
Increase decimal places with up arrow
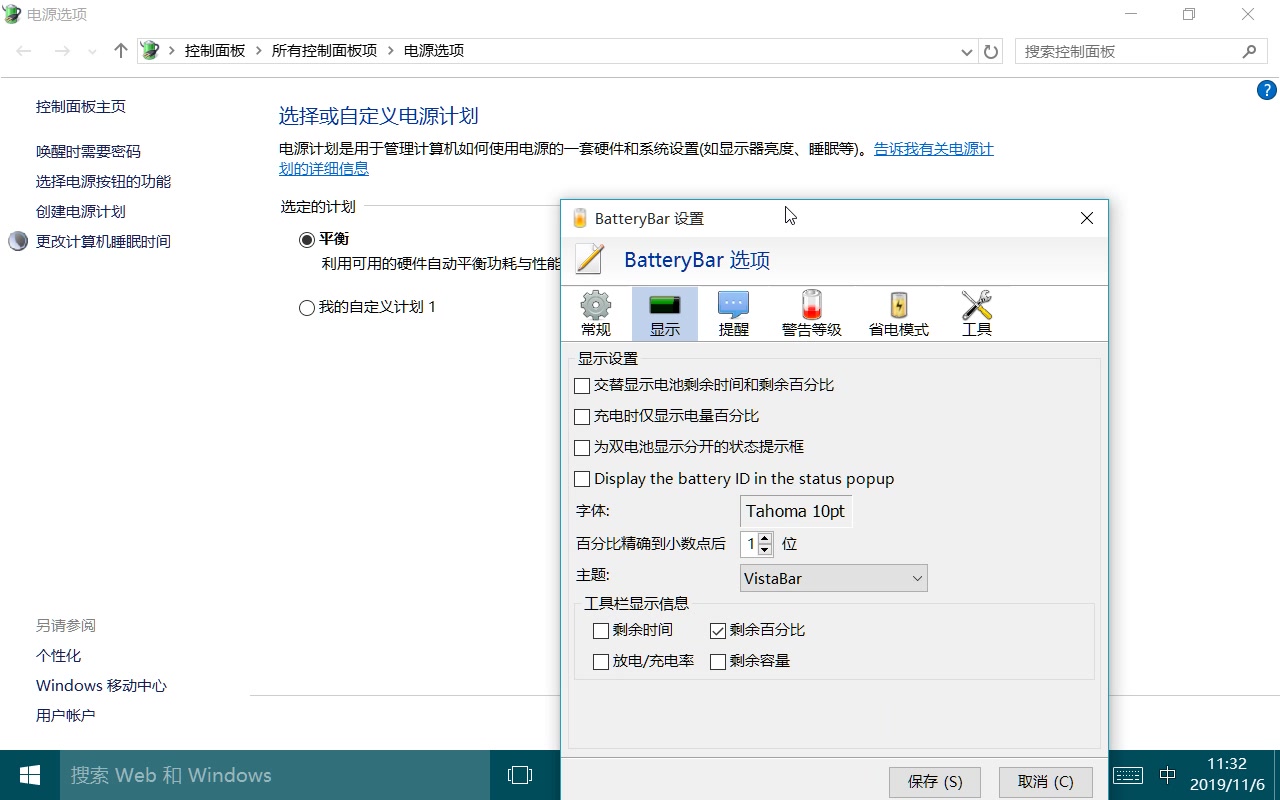coord(765,539)
